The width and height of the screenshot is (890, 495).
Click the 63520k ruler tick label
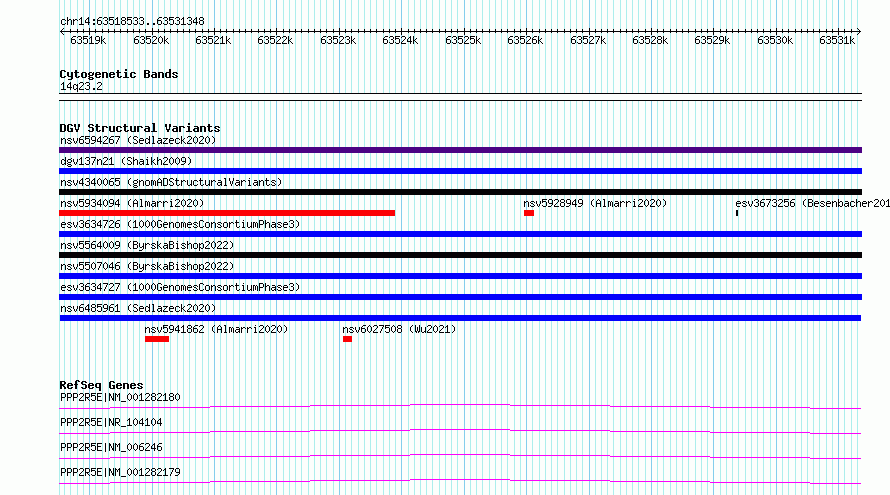tap(151, 40)
